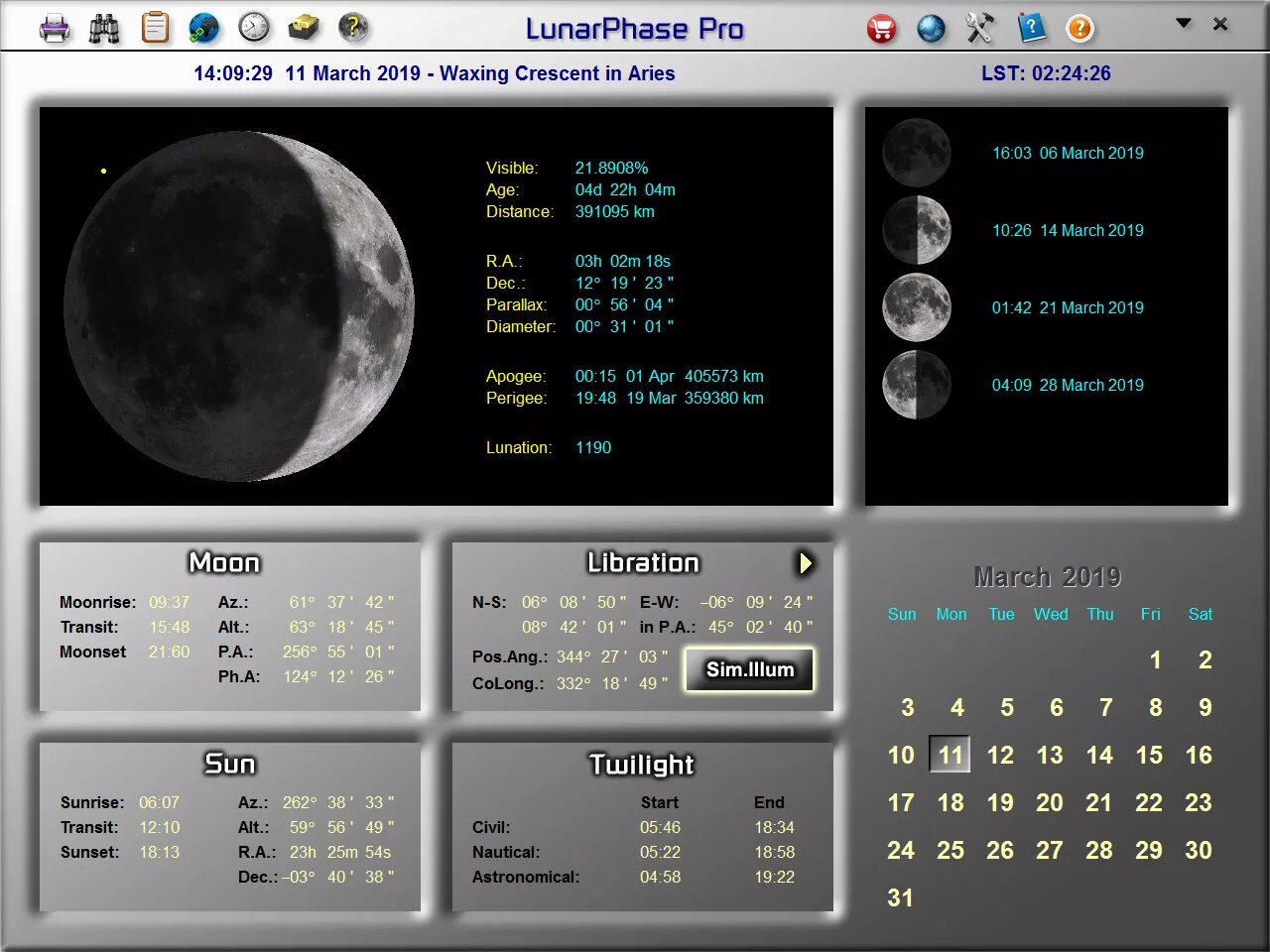Expand the Libration panel arrow

(x=806, y=563)
